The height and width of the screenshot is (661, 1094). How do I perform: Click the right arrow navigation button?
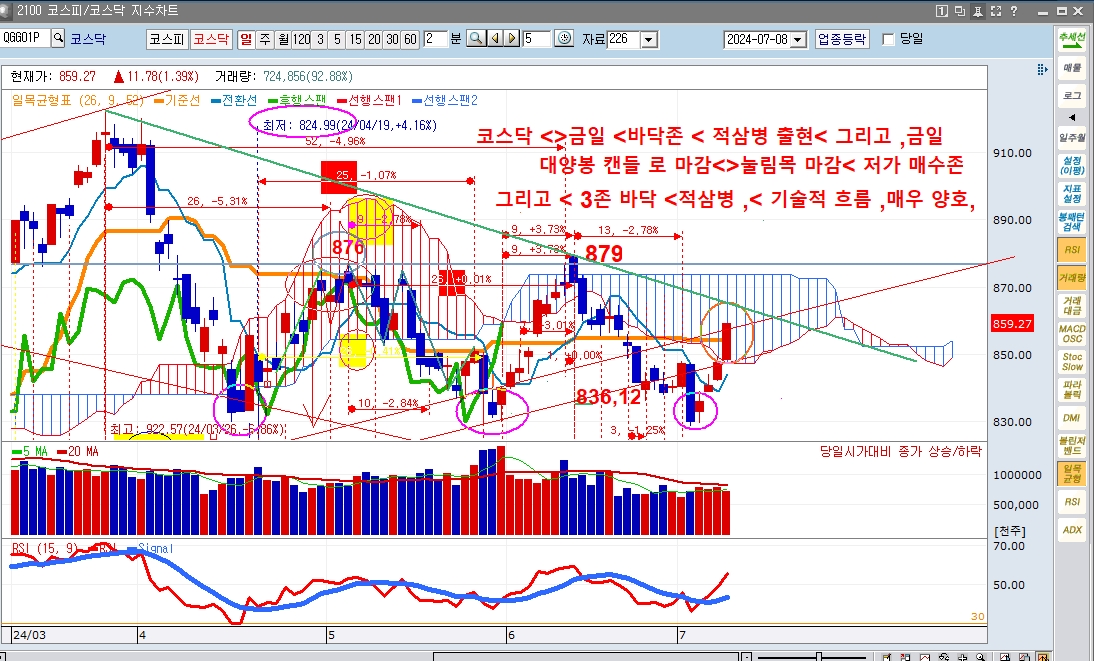[x=512, y=39]
